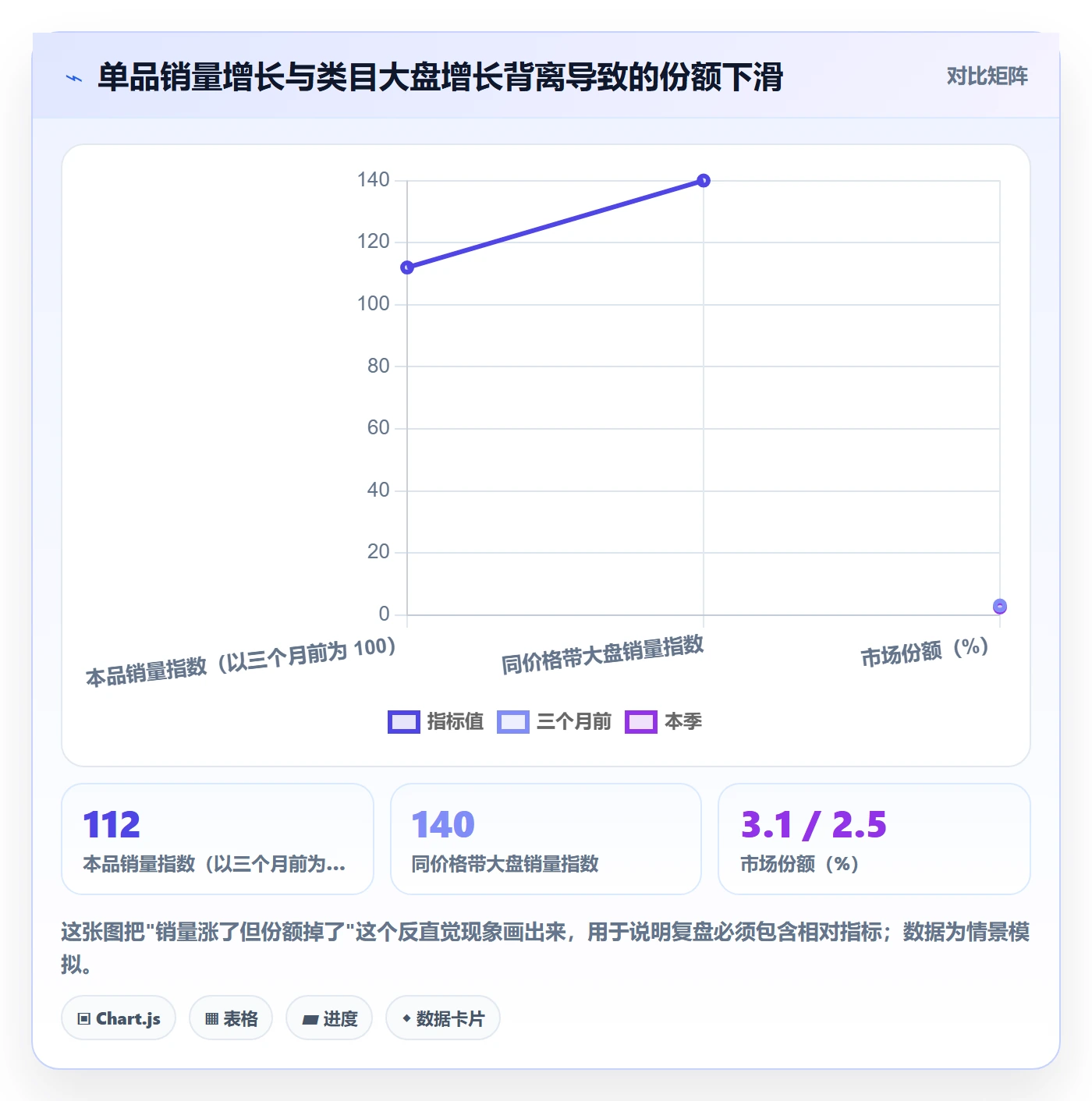Toggle the 本季 legend item
Viewport: 1092px width, 1101px height.
(x=664, y=721)
